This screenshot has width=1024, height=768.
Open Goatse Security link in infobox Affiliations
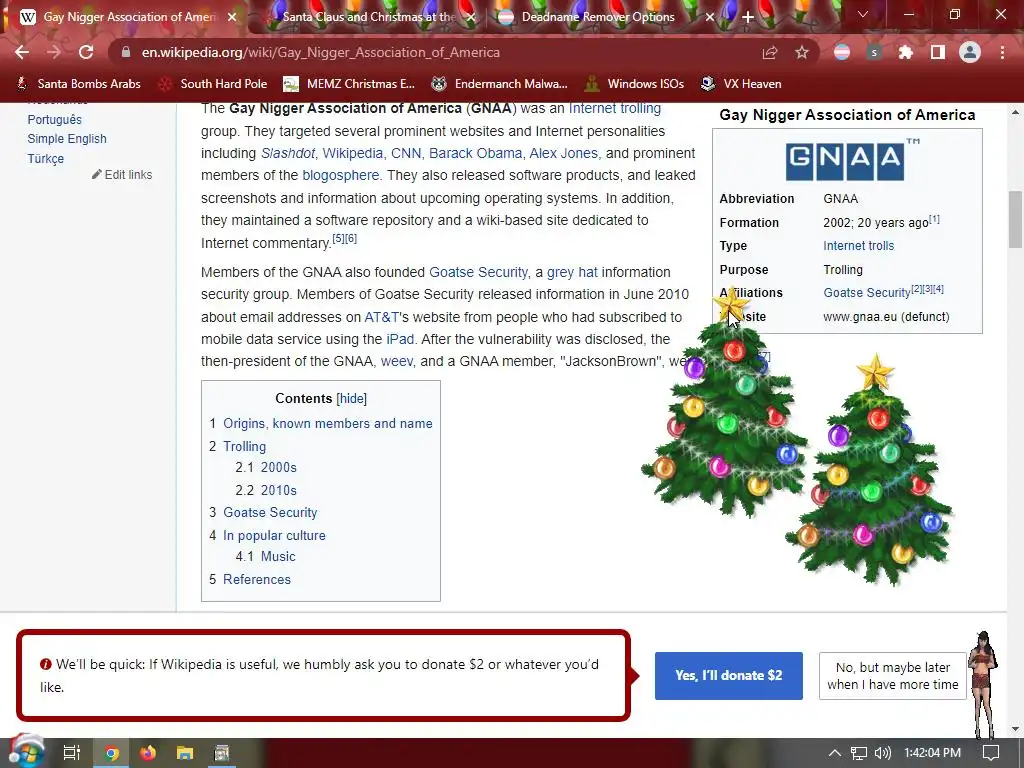867,293
